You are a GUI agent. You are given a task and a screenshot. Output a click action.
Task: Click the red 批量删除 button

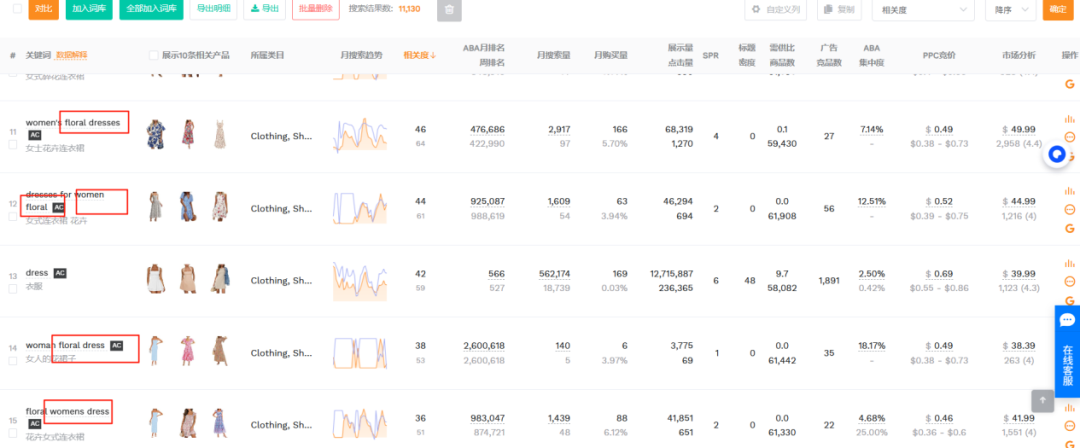[x=315, y=9]
